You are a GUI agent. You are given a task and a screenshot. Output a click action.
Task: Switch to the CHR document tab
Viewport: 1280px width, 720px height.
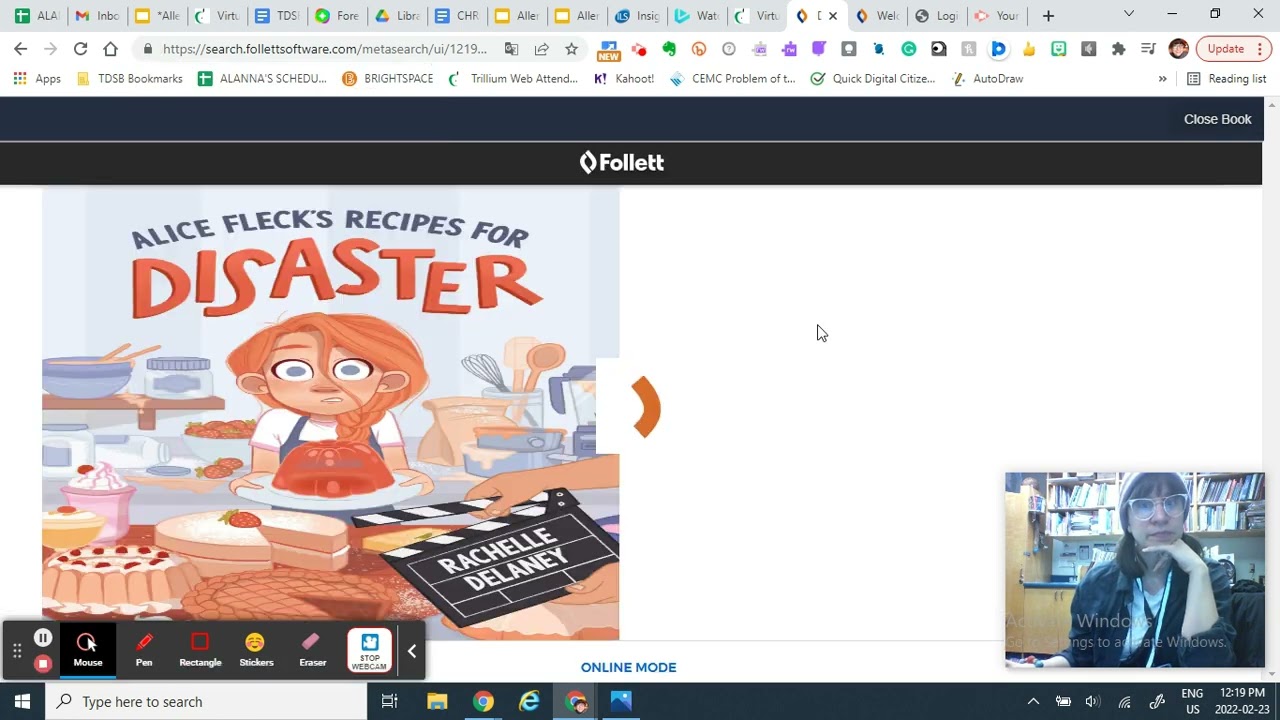(457, 16)
